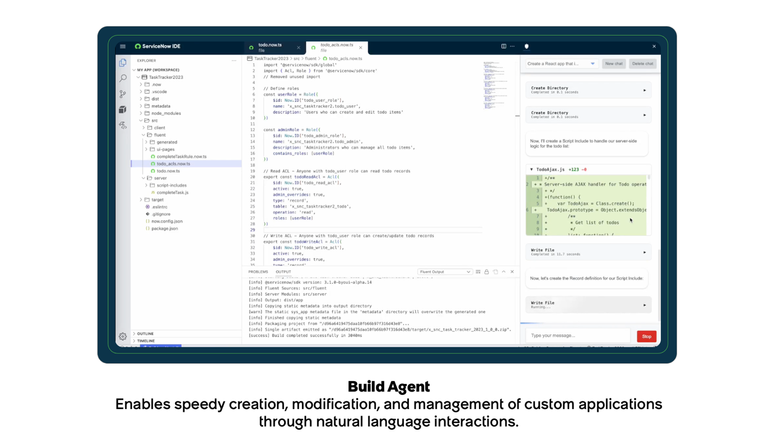The image size is (778, 438).
Task: Click the split editor layout icon
Action: [504, 46]
